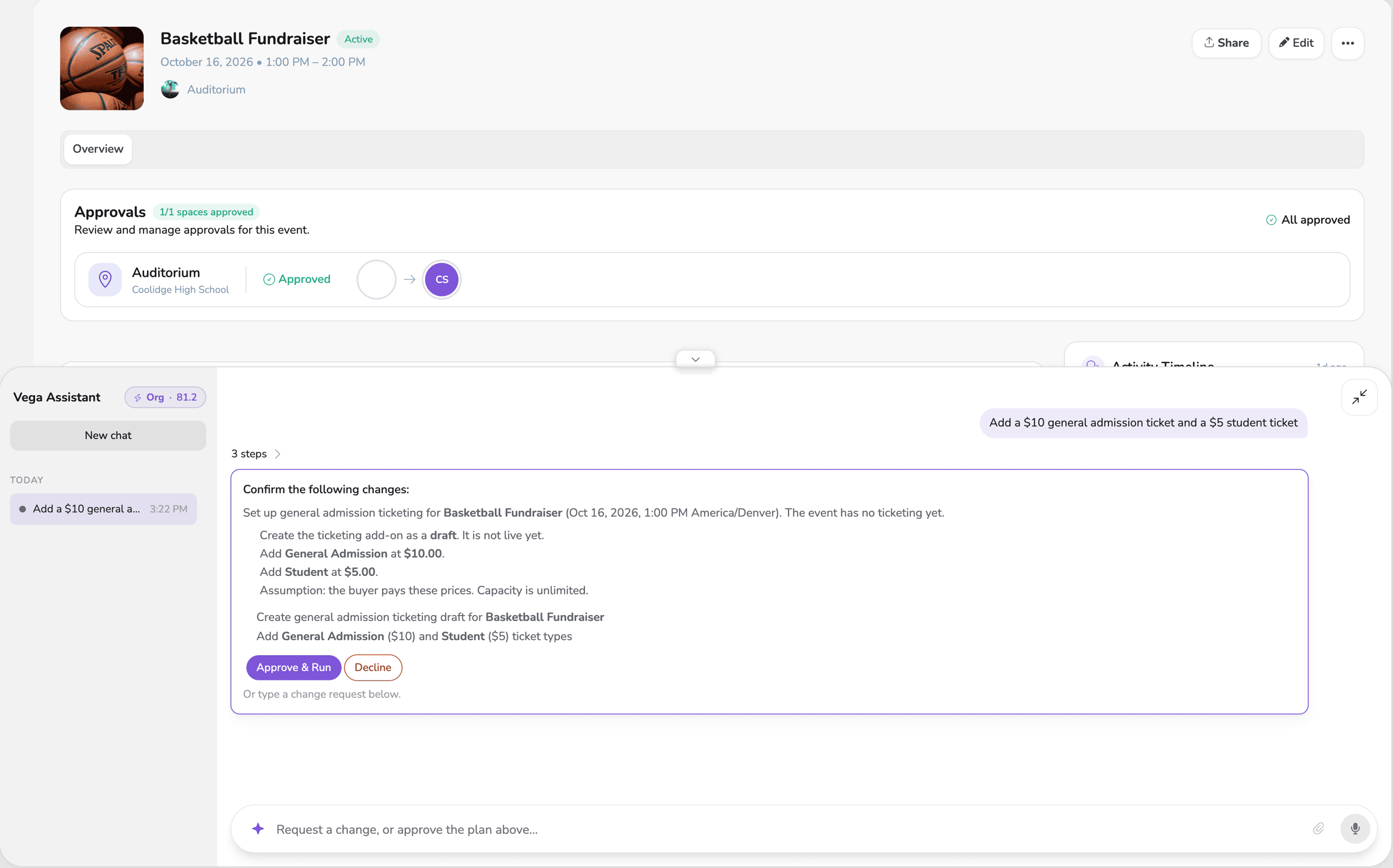Click the 'Confirm the following changes:' heading

(325, 489)
